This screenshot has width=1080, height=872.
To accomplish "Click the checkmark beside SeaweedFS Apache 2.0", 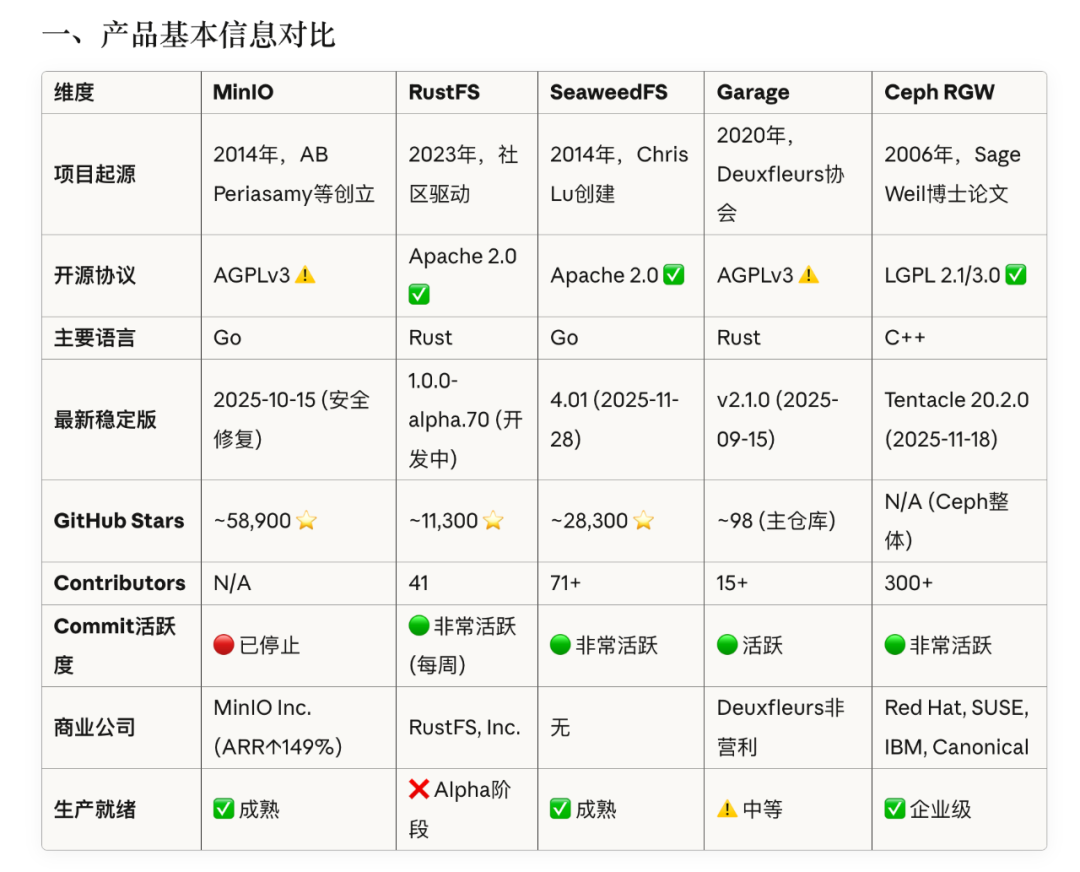I will (674, 275).
